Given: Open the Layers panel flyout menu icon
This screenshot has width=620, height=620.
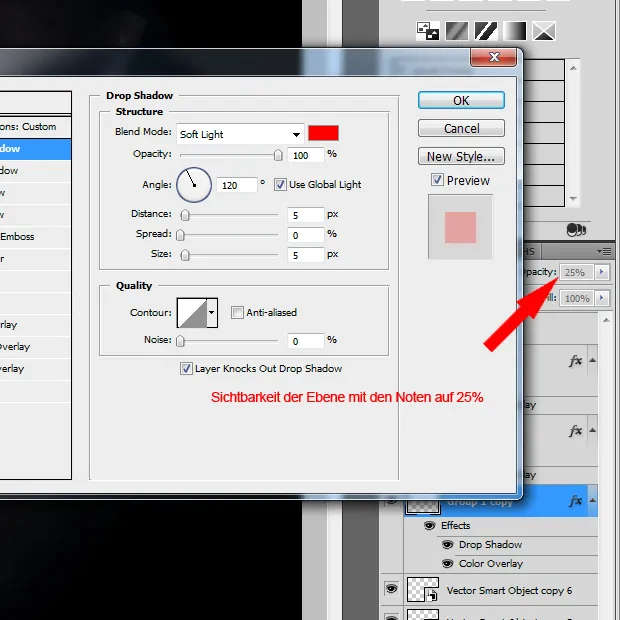Looking at the screenshot, I should (x=604, y=251).
